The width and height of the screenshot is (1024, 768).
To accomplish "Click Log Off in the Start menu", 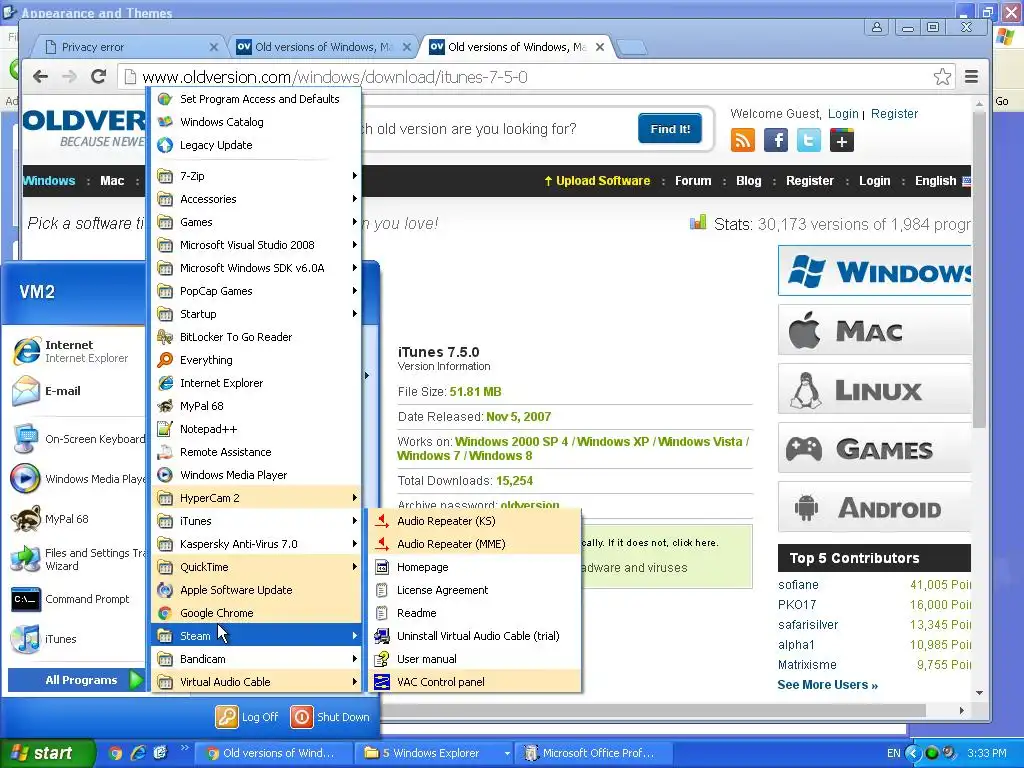I will (x=248, y=716).
